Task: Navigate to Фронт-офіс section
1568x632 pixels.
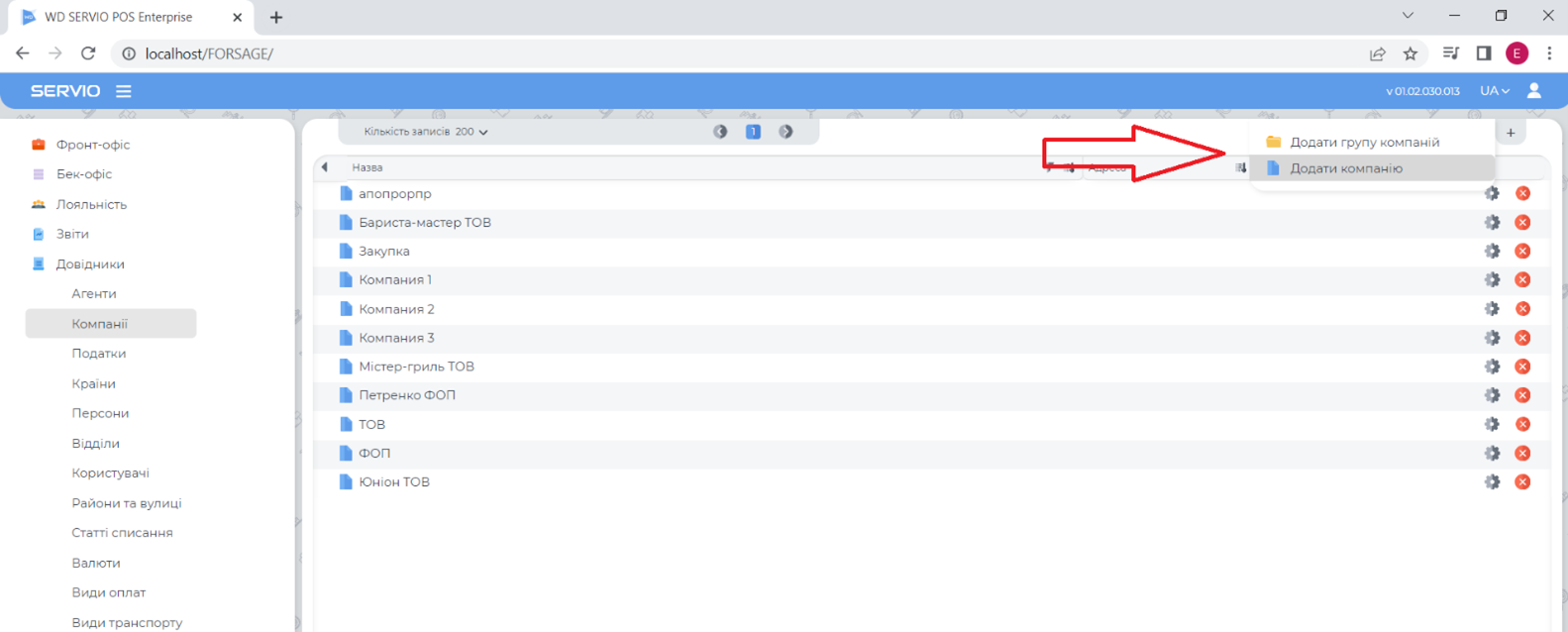Action: [92, 145]
